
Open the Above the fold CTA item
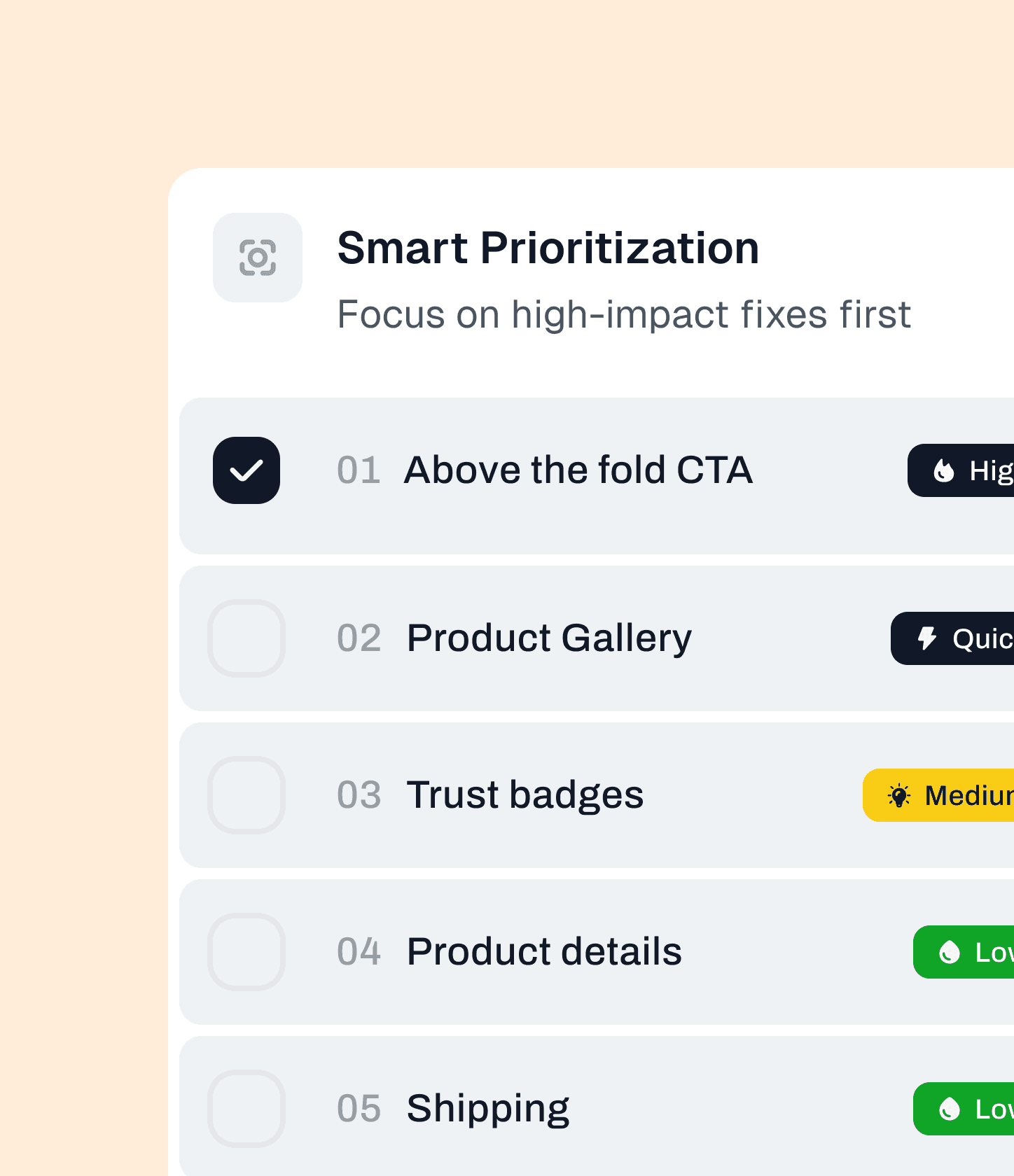578,470
